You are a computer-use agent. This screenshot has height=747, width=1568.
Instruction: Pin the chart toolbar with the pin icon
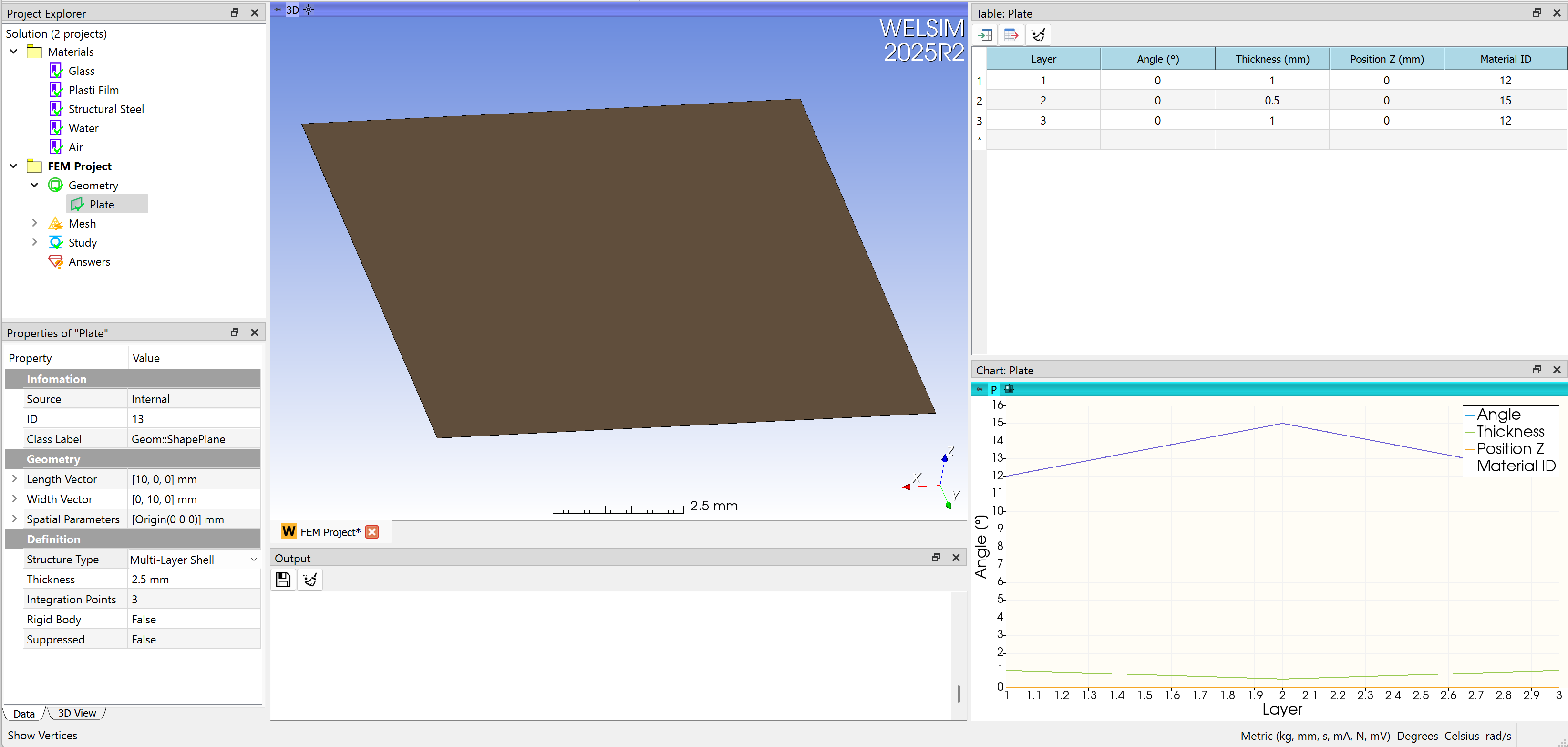(x=980, y=389)
